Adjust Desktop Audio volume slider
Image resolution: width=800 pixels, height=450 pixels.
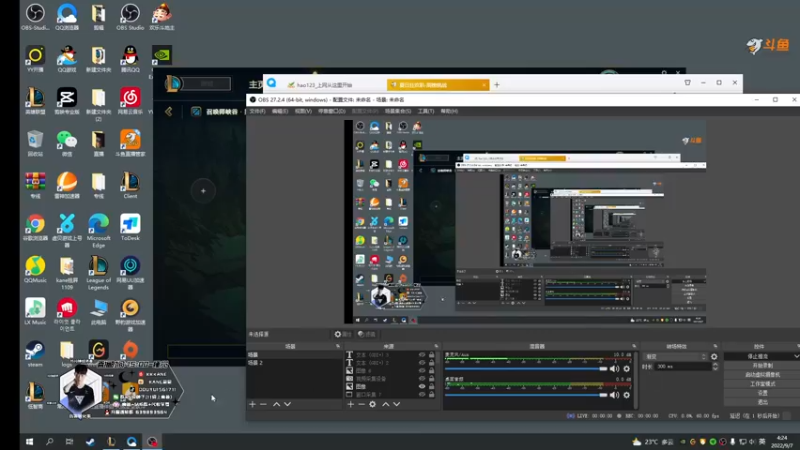526,395
